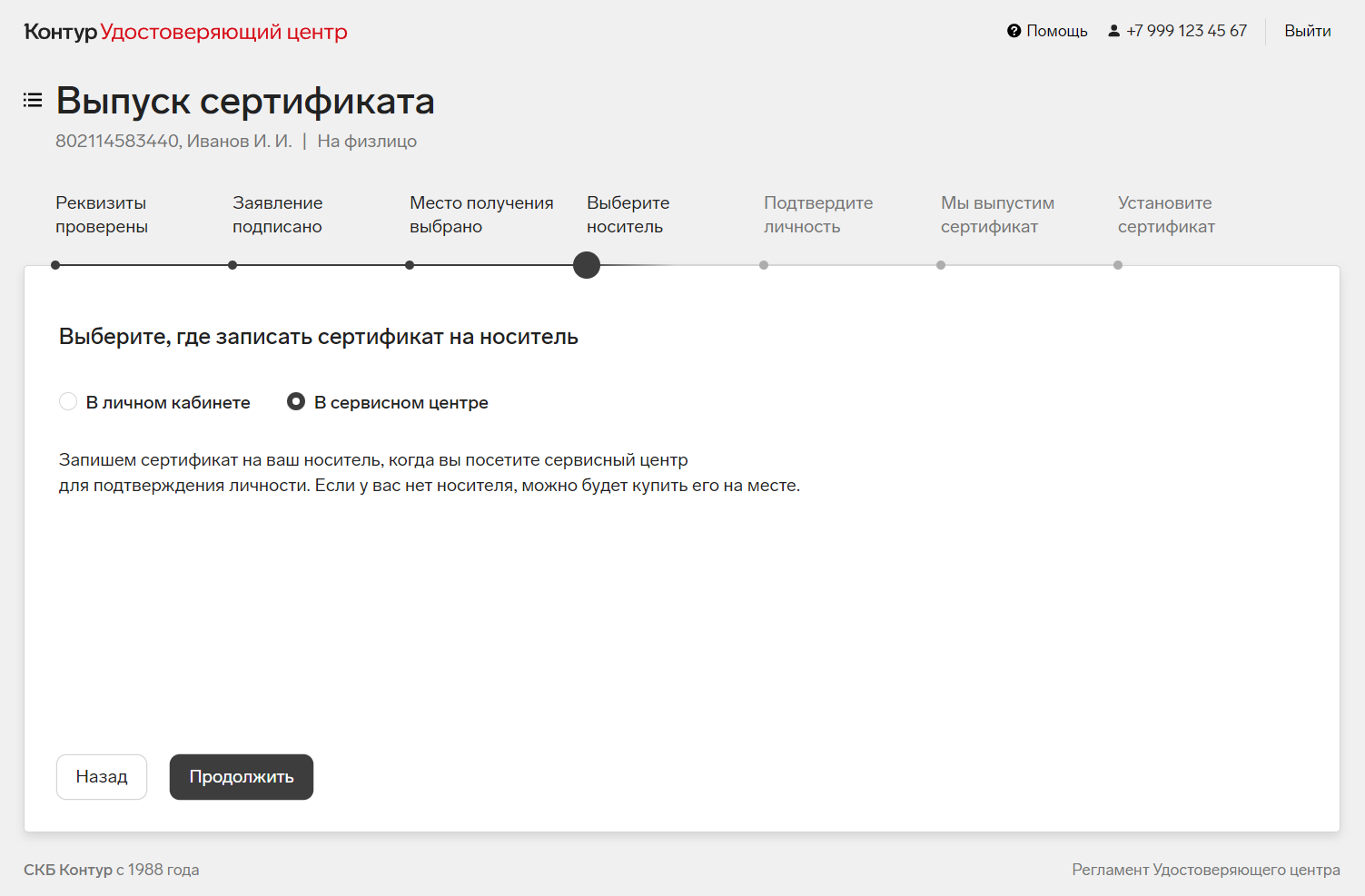Click the 'Установите сертификат' step
Image resolution: width=1365 pixels, height=896 pixels.
click(x=1166, y=214)
